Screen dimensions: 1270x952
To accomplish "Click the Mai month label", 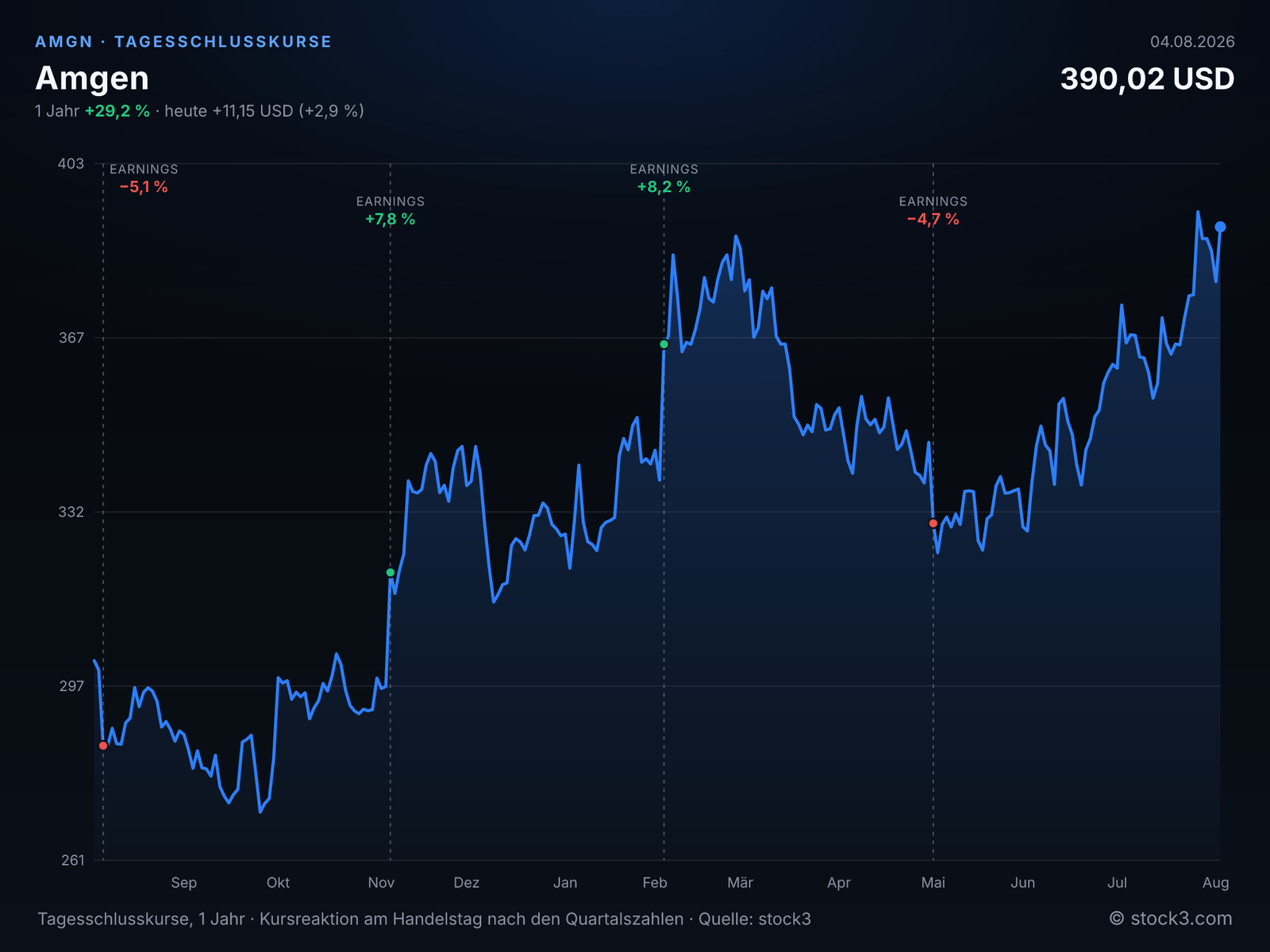I will pyautogui.click(x=933, y=883).
